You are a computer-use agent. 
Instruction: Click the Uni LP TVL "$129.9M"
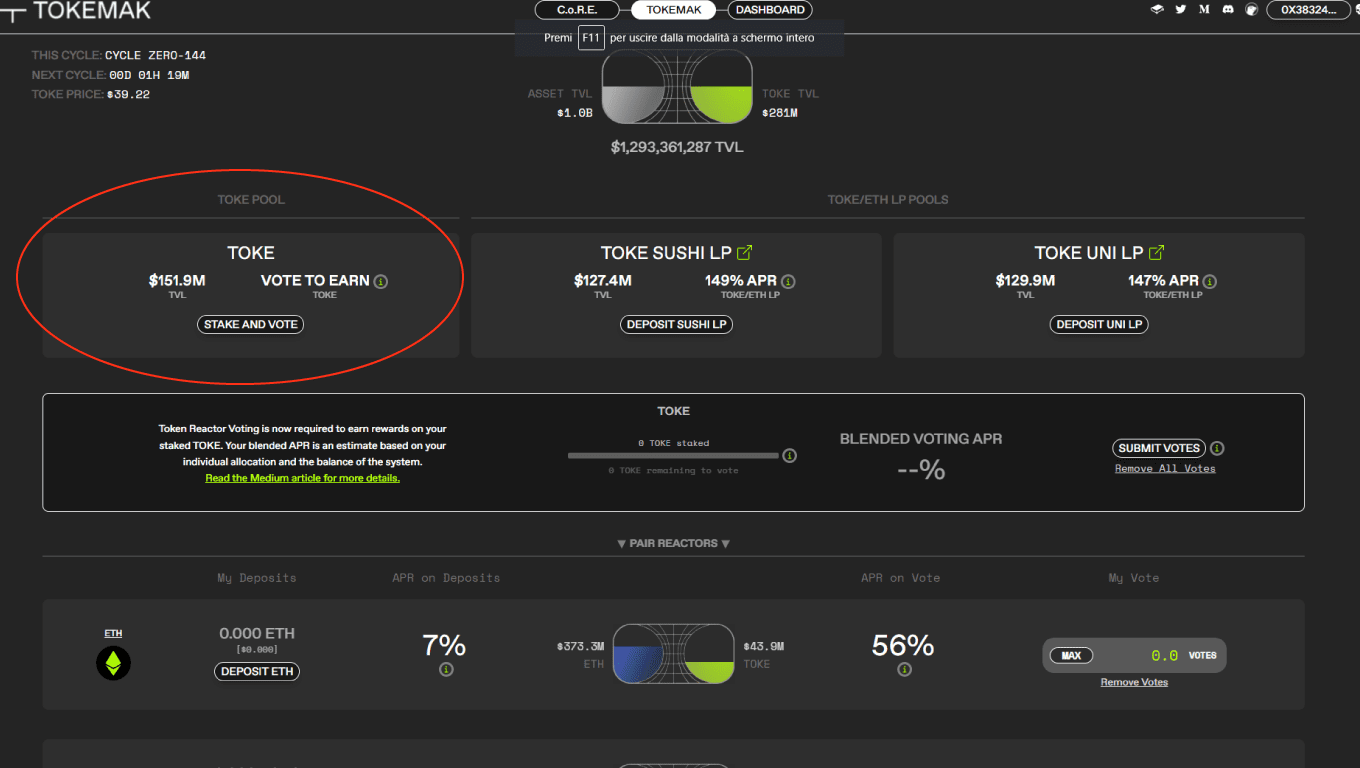click(1025, 281)
